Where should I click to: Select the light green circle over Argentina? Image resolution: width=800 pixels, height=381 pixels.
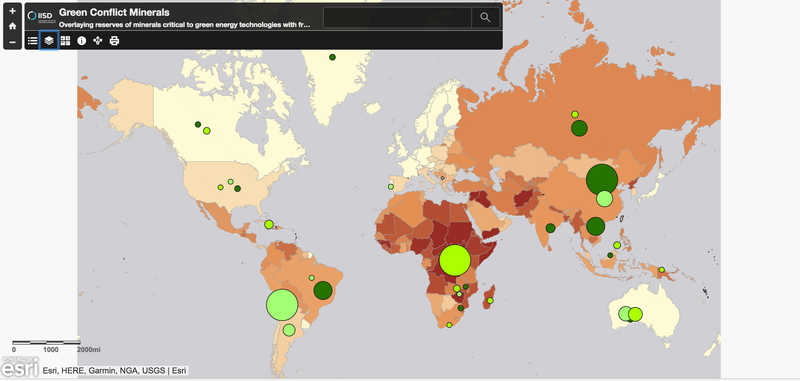pyautogui.click(x=289, y=330)
